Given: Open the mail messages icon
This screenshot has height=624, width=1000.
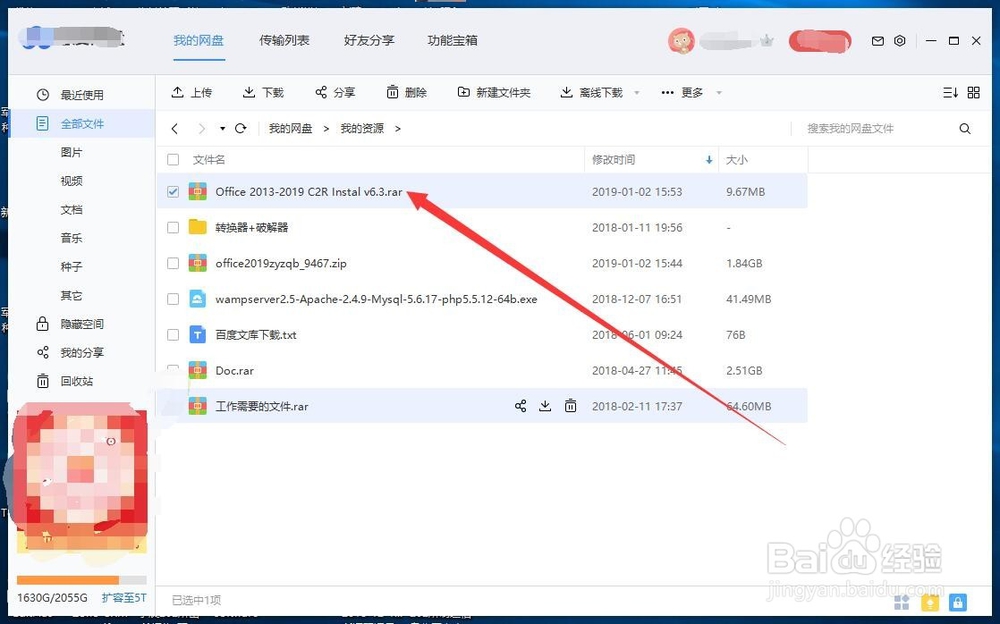Looking at the screenshot, I should pyautogui.click(x=878, y=41).
